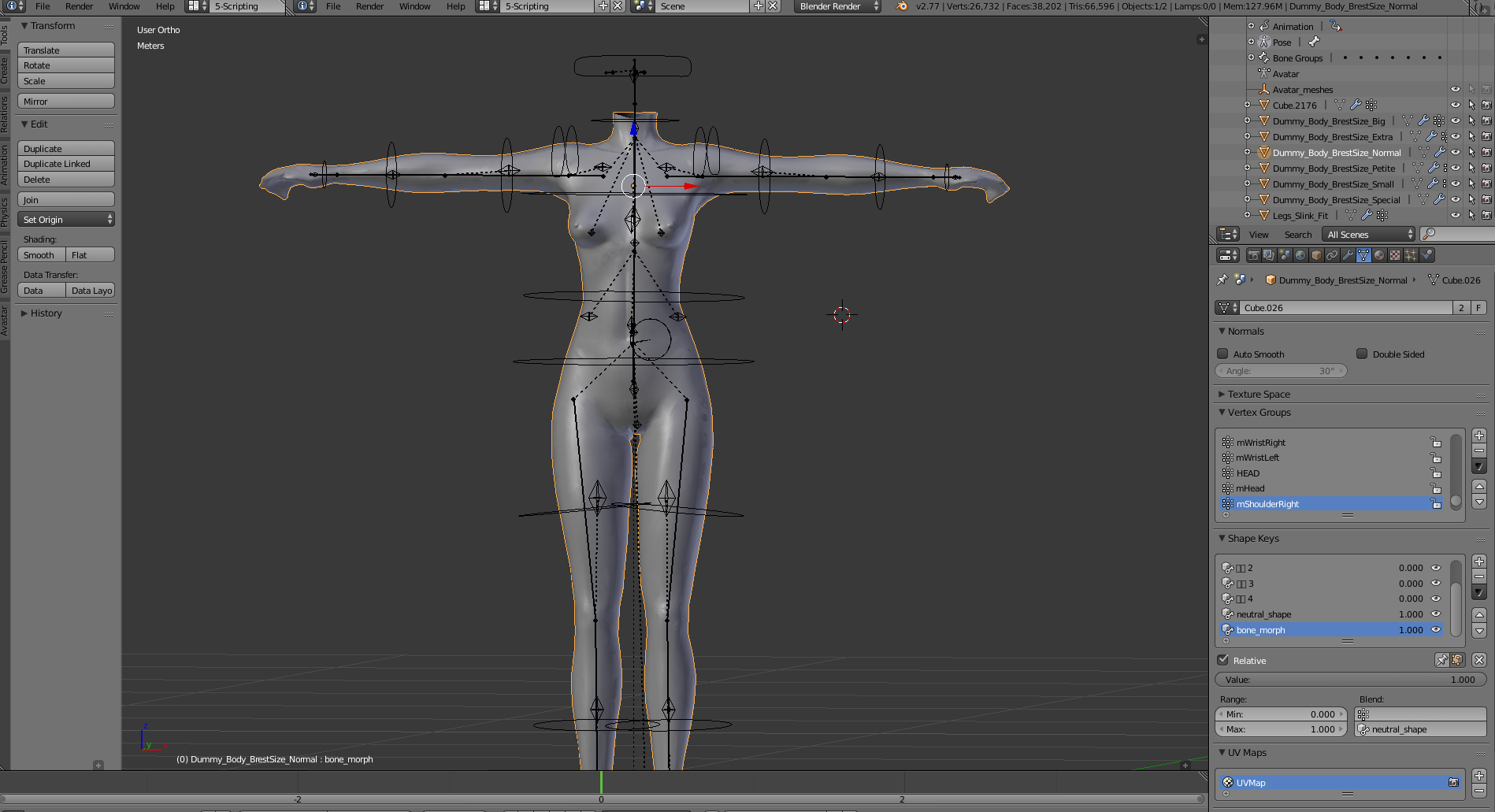1495x812 pixels.
Task: Open the Modifiers properties tab wrench icon
Action: click(1348, 255)
